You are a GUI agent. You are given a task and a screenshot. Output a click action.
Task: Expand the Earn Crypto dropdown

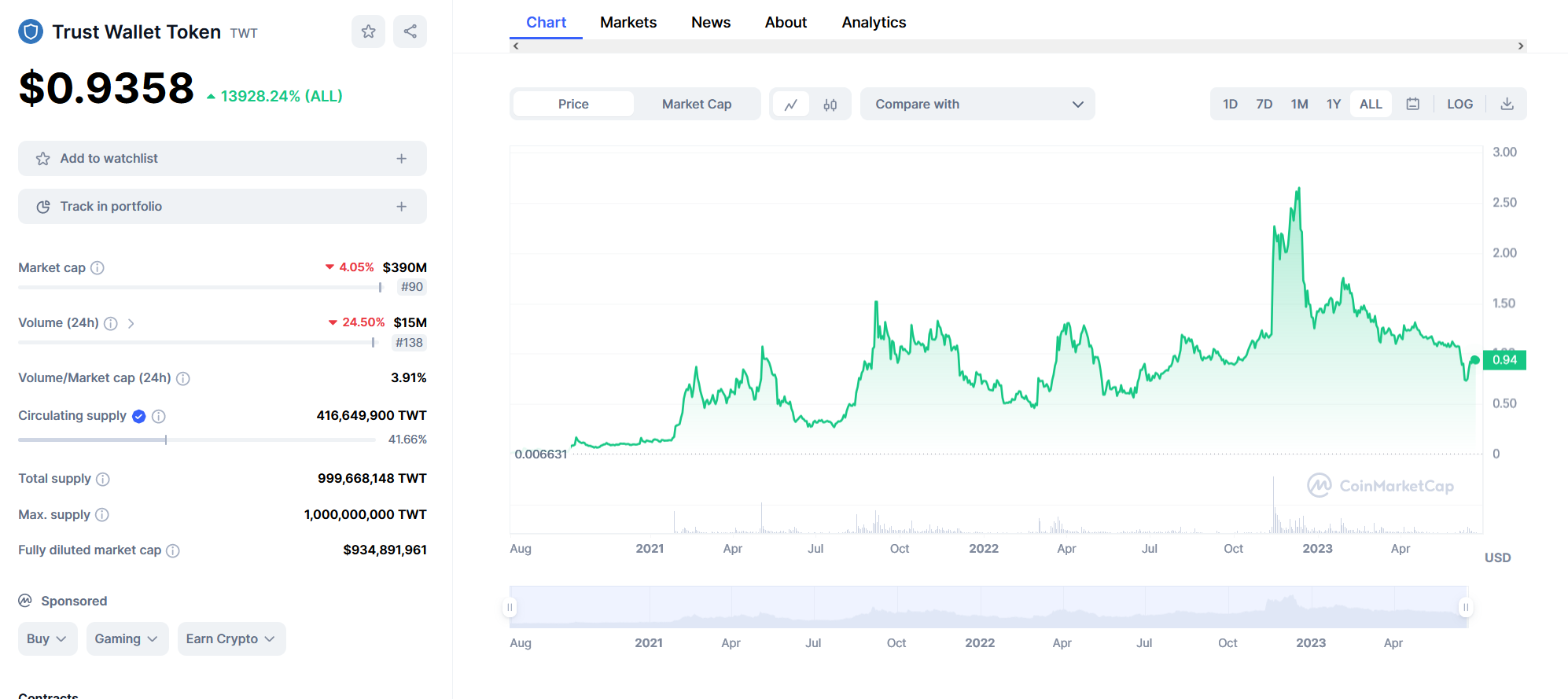pyautogui.click(x=231, y=639)
